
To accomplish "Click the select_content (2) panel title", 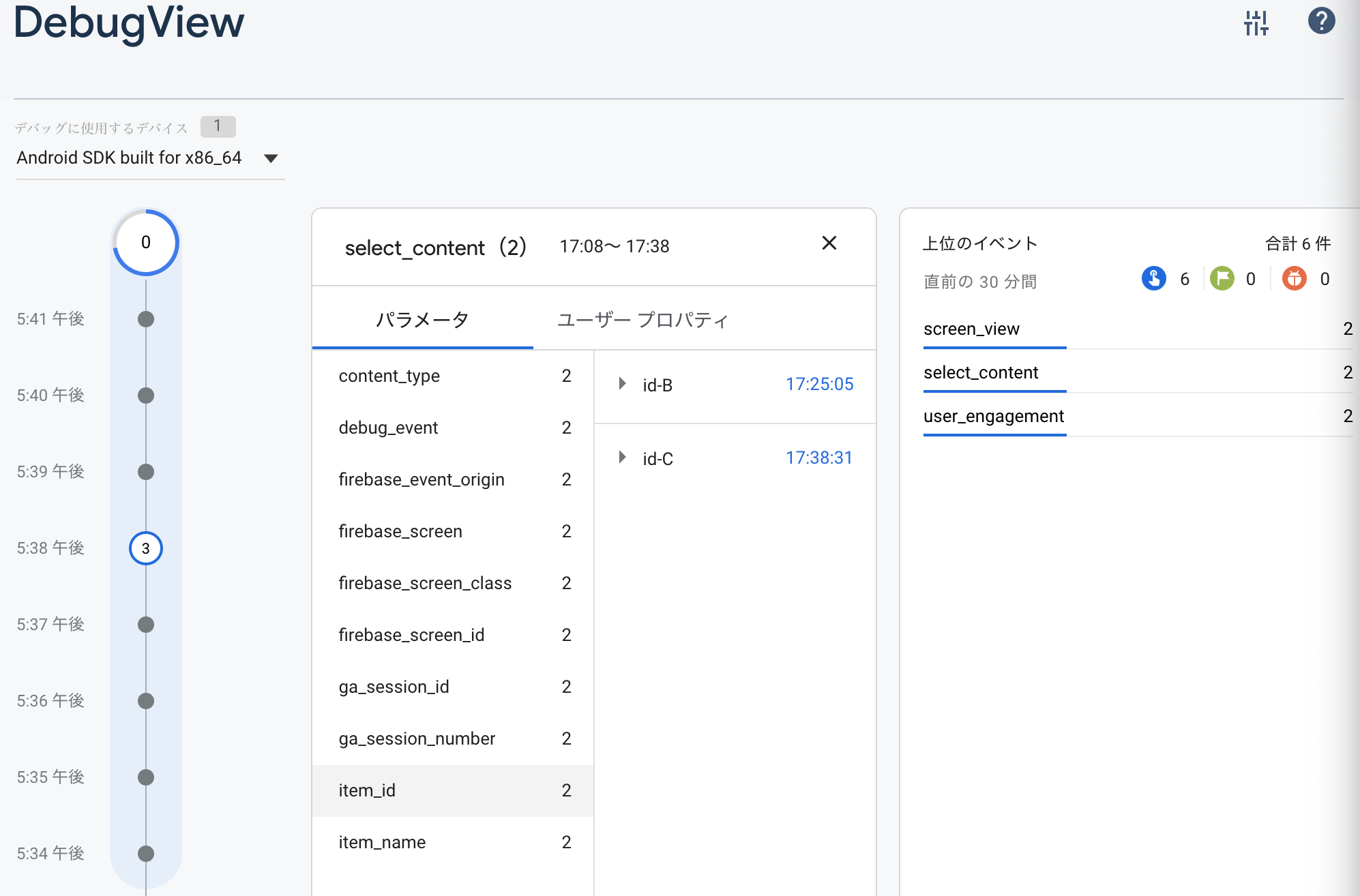I will (436, 247).
